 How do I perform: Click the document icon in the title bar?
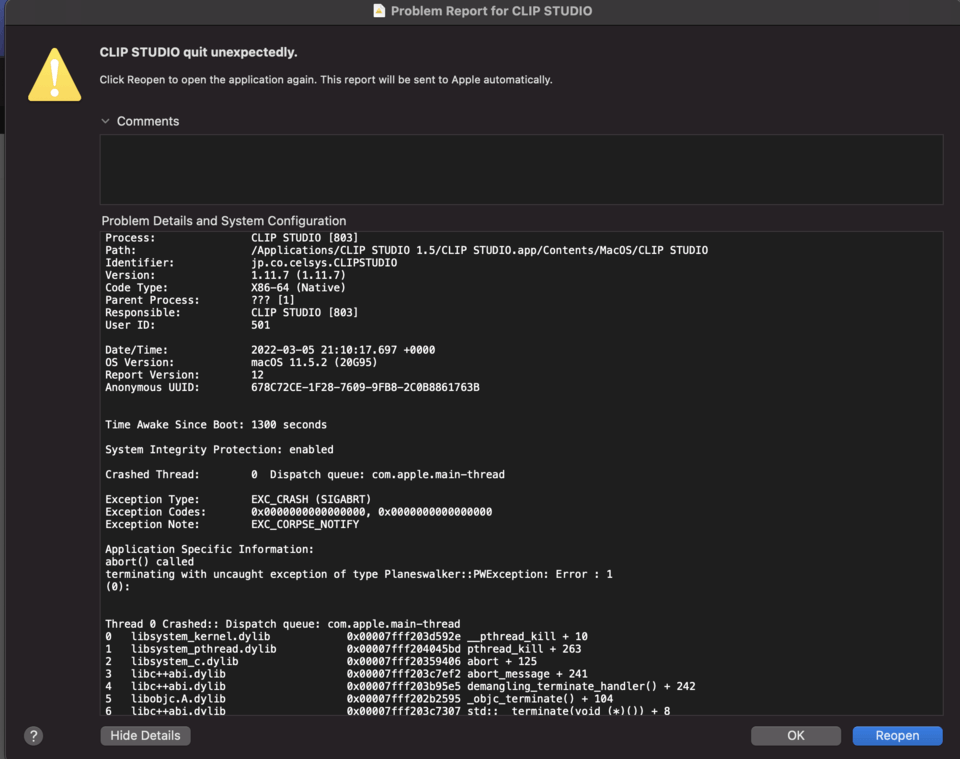(x=379, y=10)
